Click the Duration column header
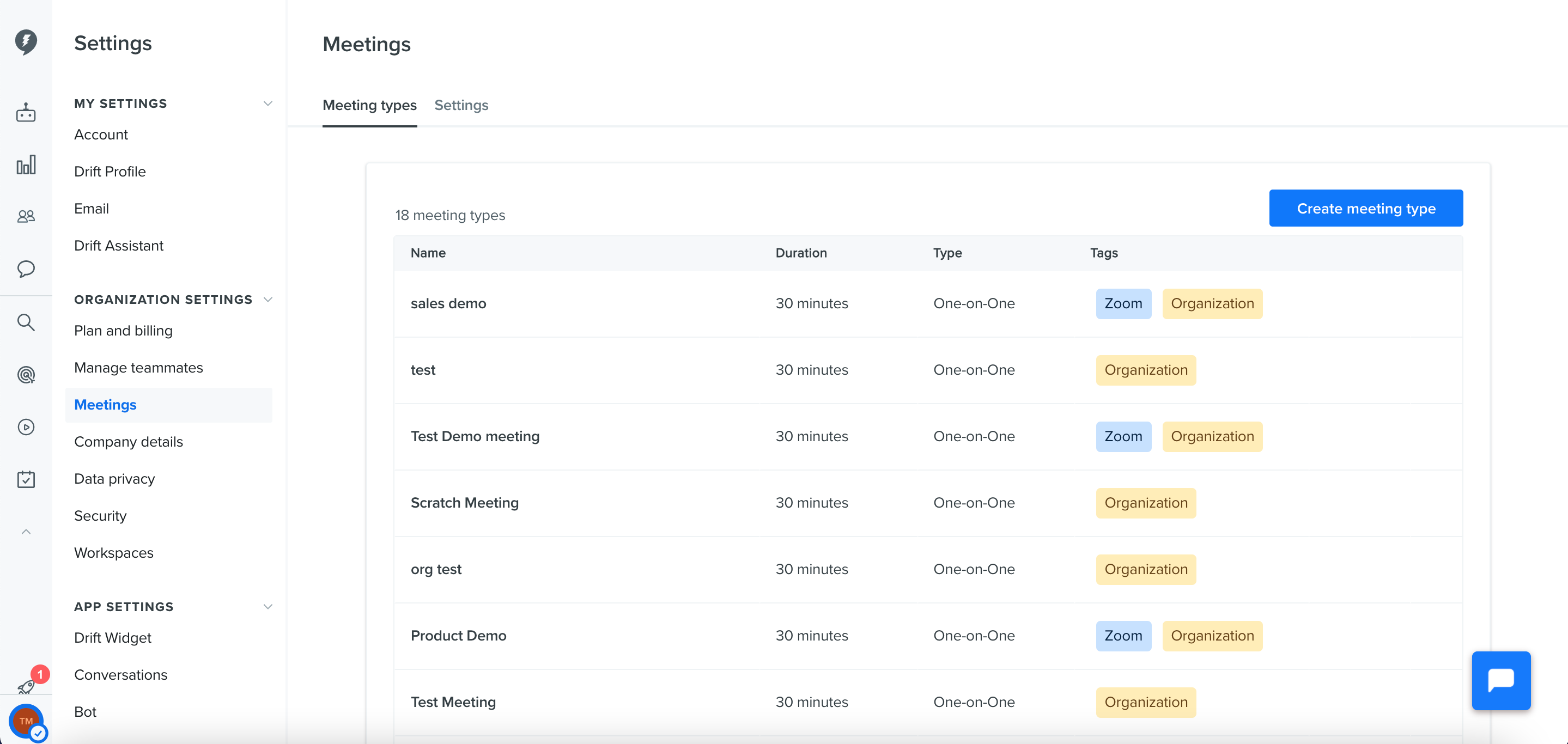 pos(800,253)
